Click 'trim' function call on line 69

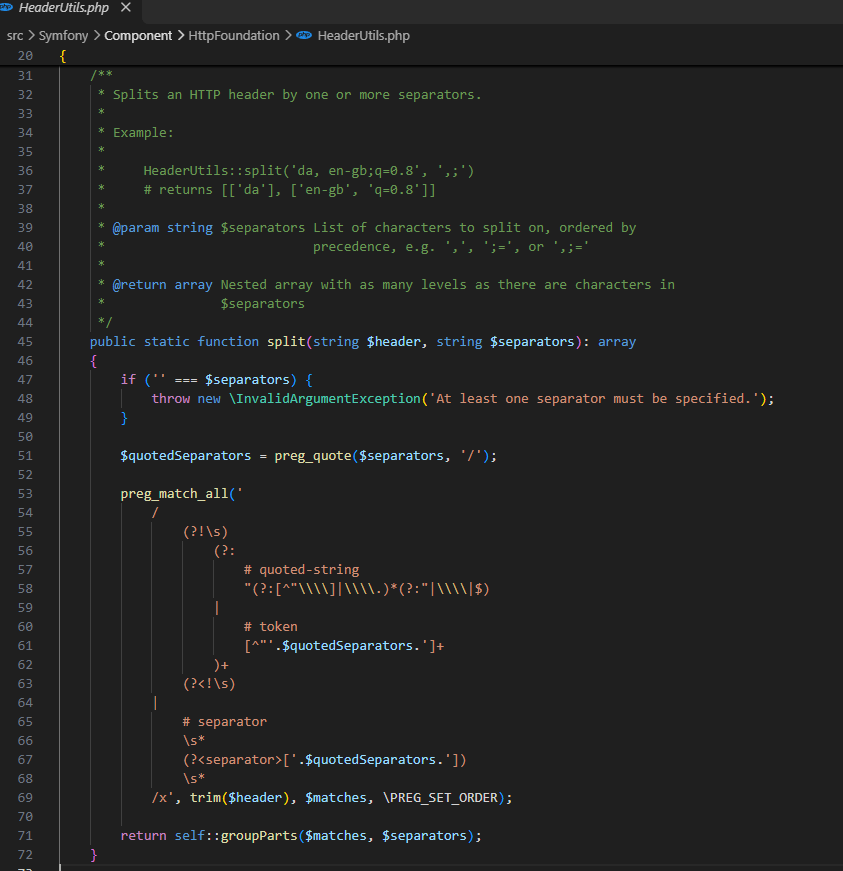205,798
